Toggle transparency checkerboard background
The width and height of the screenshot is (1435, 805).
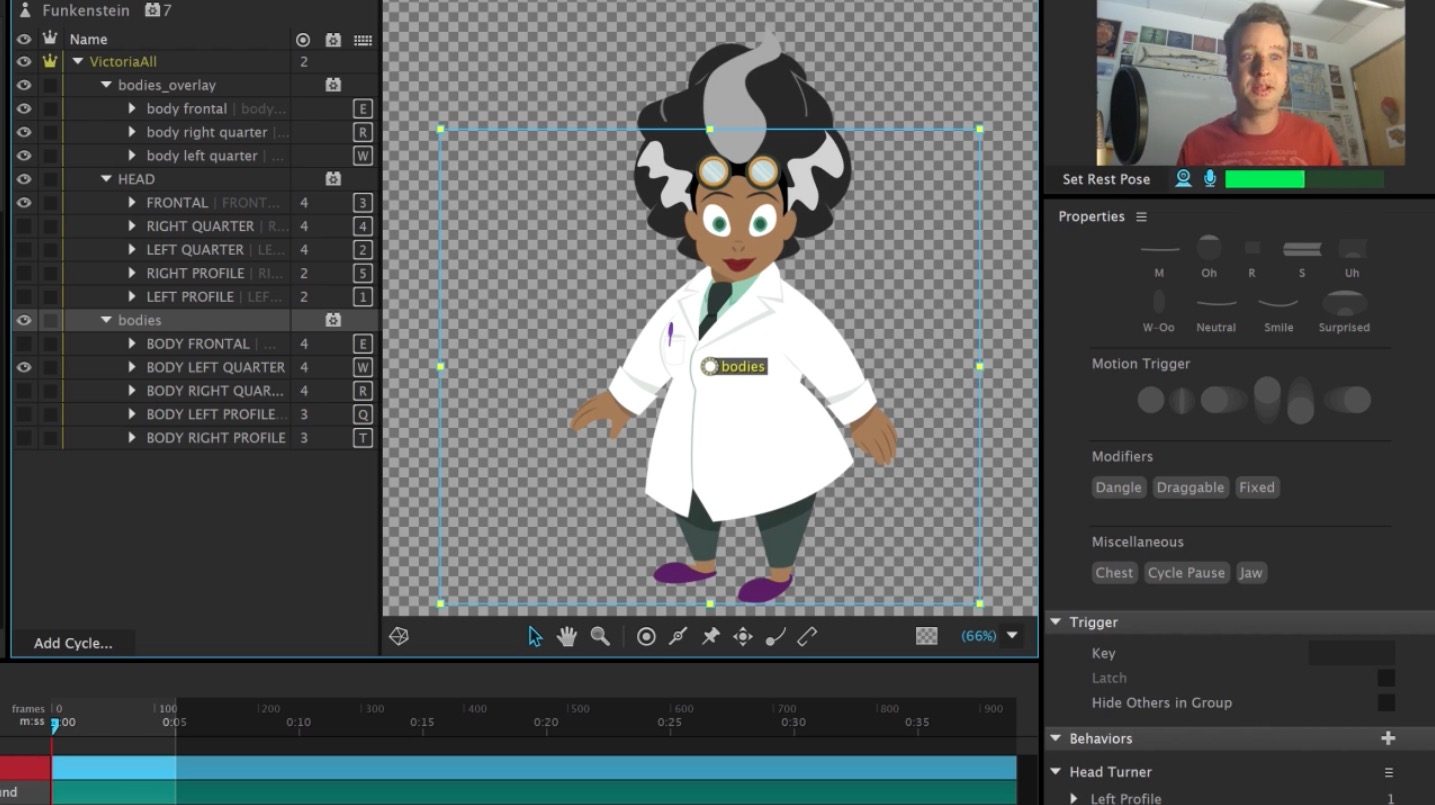(x=927, y=636)
